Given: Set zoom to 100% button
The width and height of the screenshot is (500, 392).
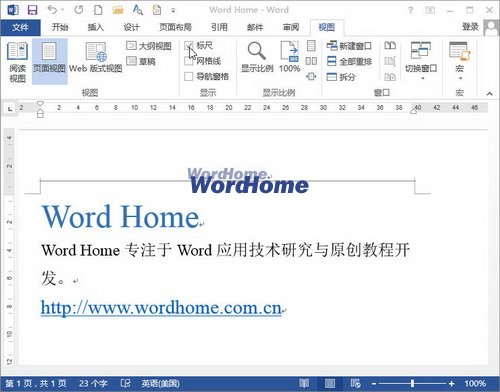Looking at the screenshot, I should 289,57.
